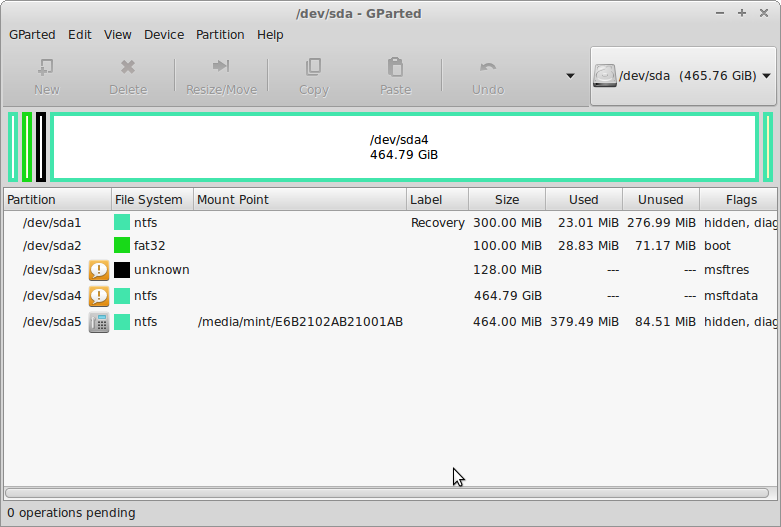
Task: Select the /dev/sda5 partition name
Action: coord(52,322)
